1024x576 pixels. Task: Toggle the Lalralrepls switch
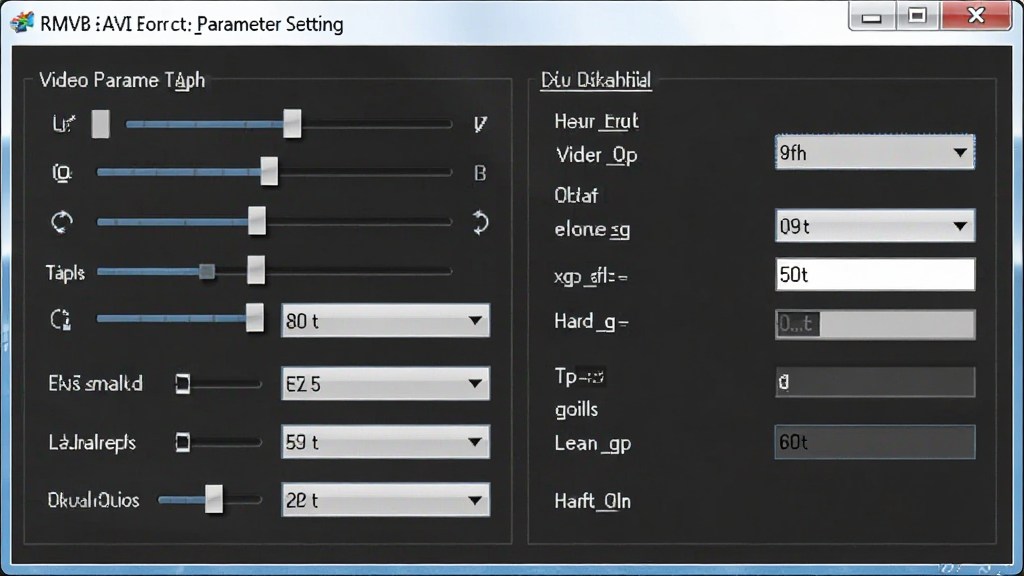pos(183,443)
